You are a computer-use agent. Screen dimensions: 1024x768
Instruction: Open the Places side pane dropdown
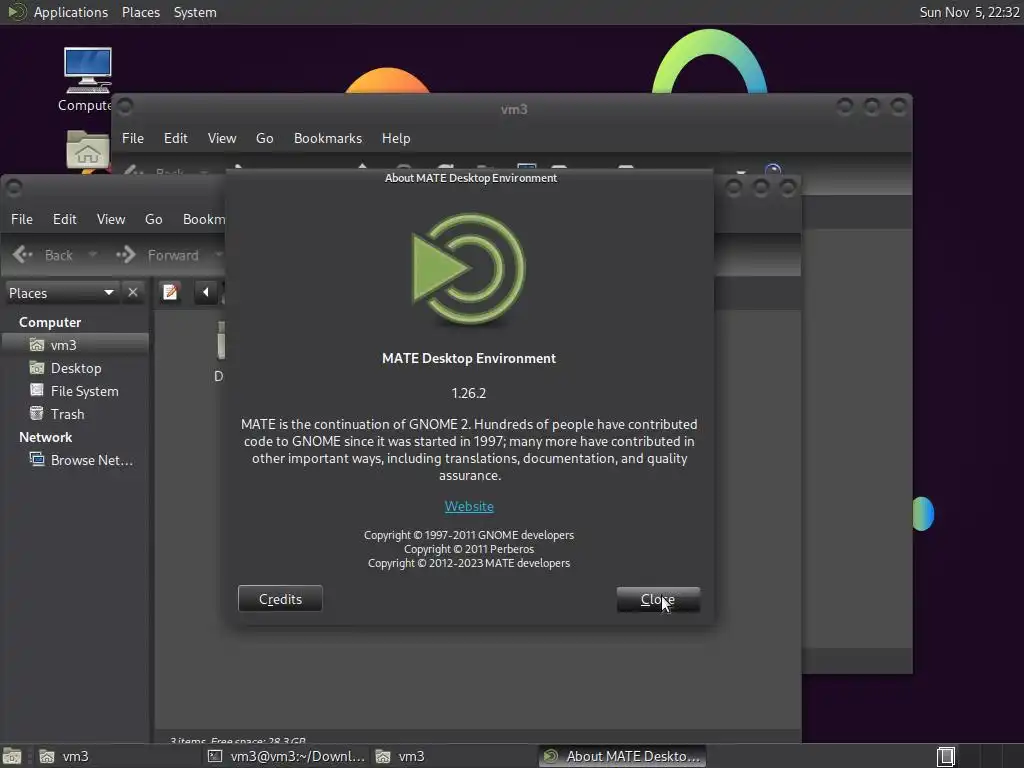point(61,293)
